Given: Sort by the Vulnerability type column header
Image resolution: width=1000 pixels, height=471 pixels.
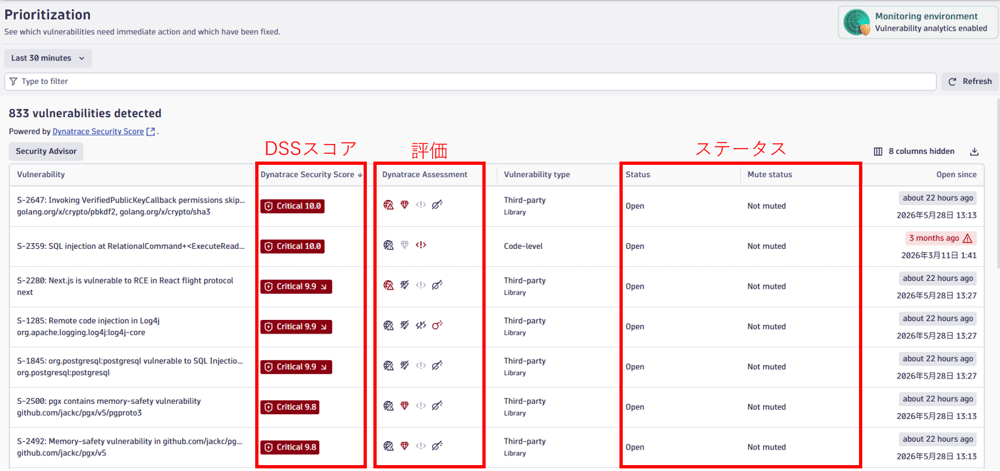Looking at the screenshot, I should (x=537, y=175).
